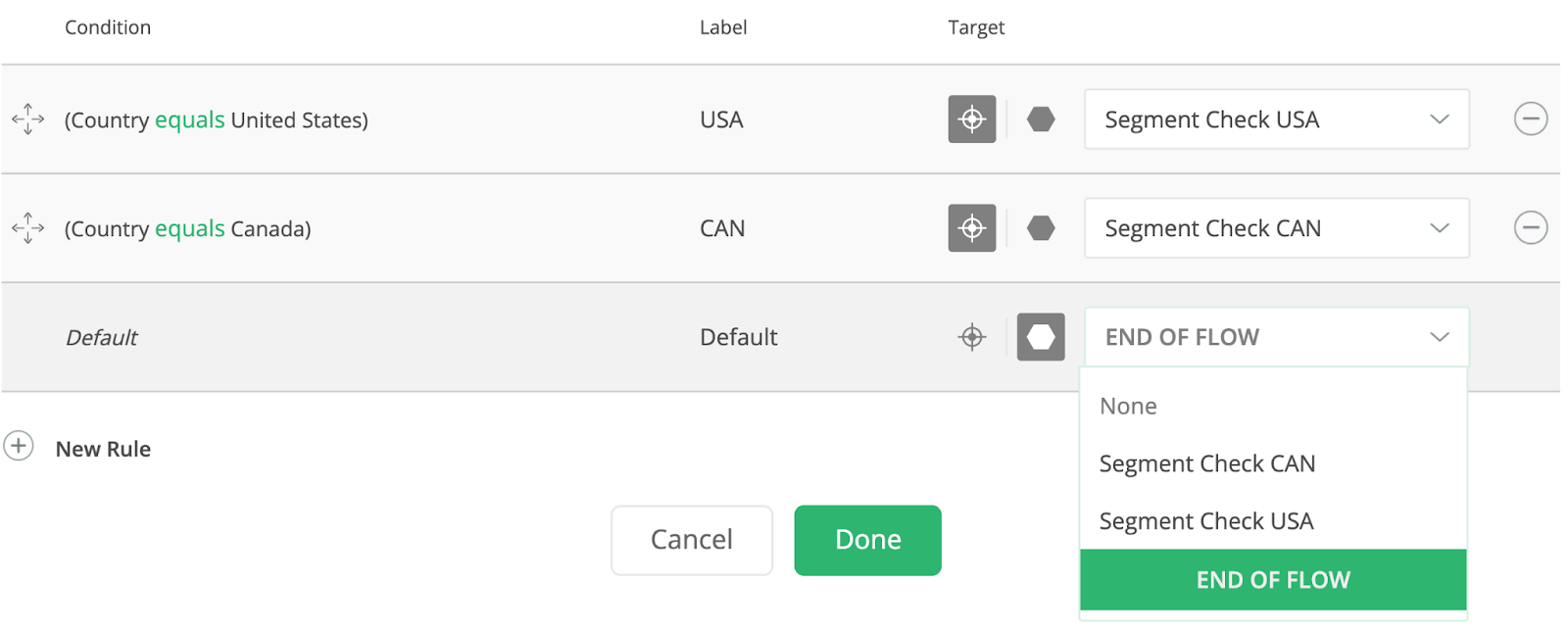Select the hexagon end-flow icon in USA row
Viewport: 1568px width, 632px height.
coord(1041,120)
